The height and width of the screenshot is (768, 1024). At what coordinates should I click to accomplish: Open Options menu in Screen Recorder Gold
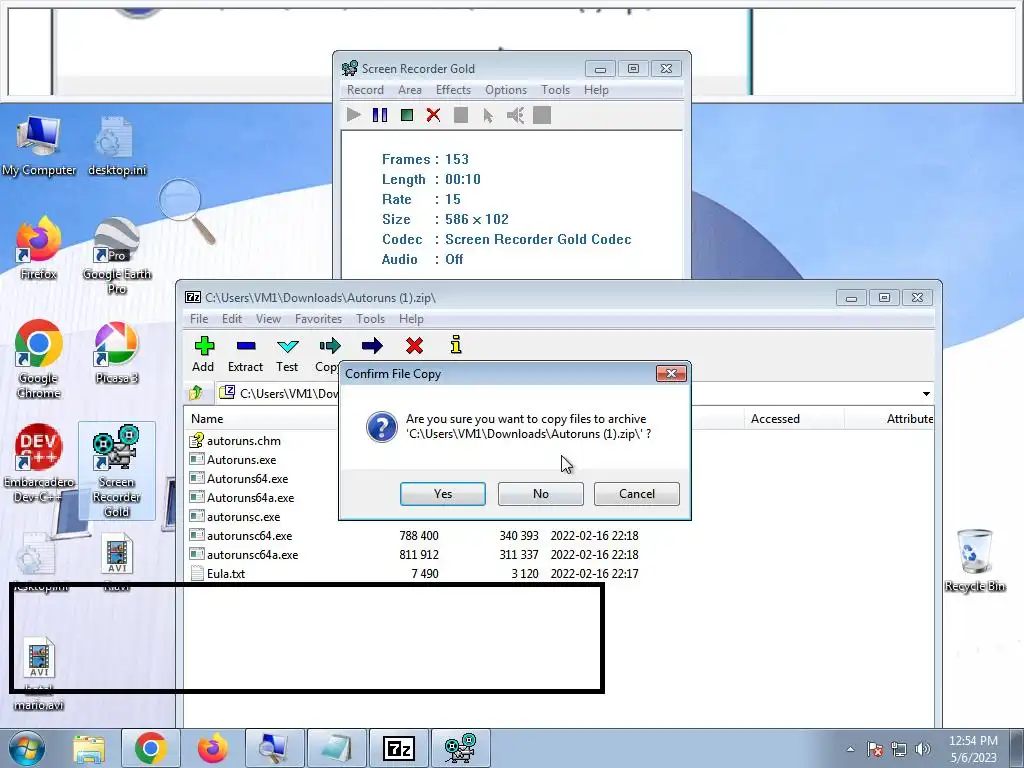coord(505,90)
